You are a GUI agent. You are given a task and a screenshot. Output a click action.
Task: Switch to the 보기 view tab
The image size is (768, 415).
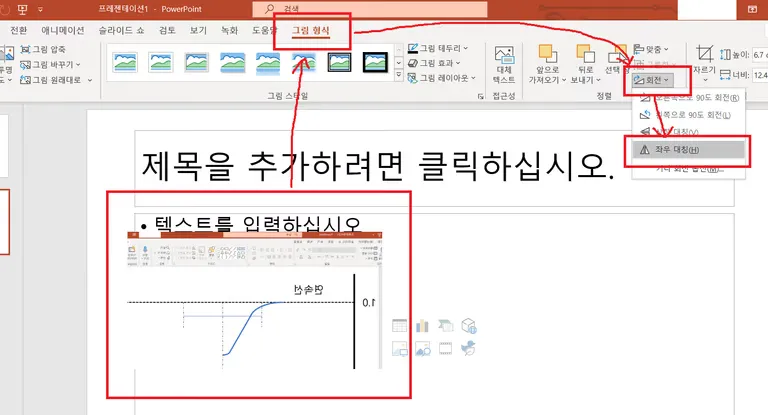(198, 30)
